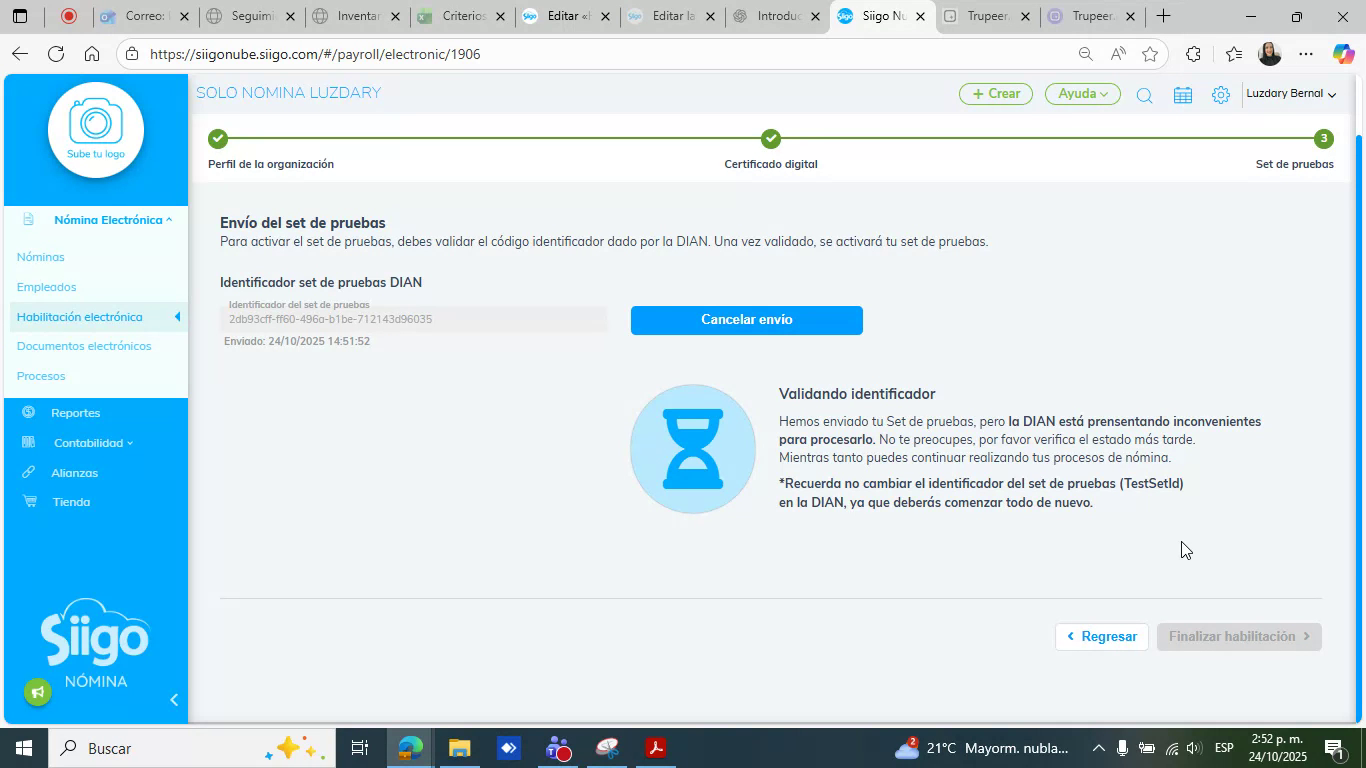Open Procesos in the sidebar
Screen dimensions: 1366x768
[41, 376]
